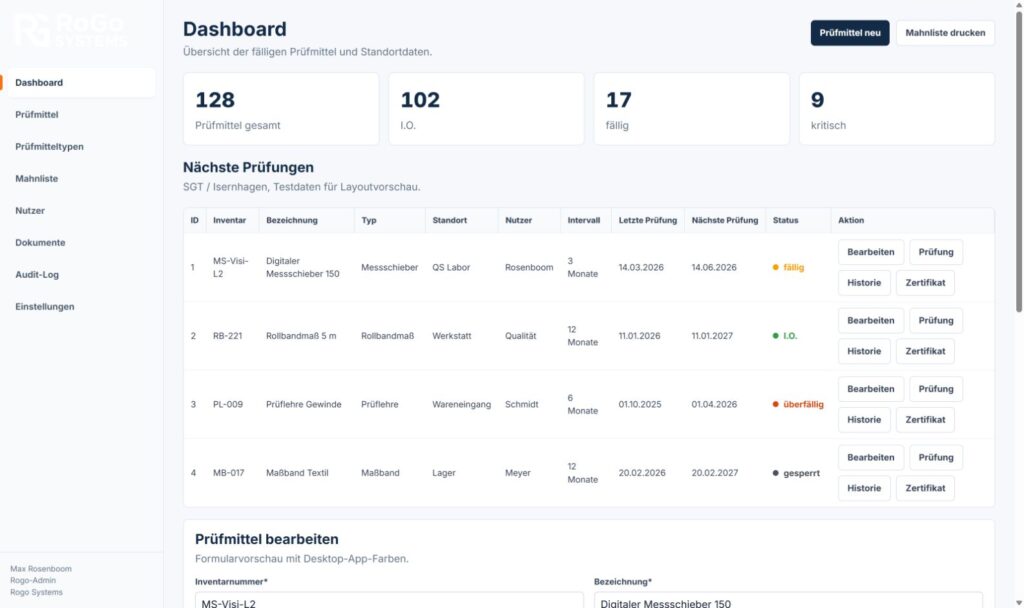Screen dimensions: 1024x608
Task: Click the I.O. status of RB-221
Action: (x=785, y=336)
